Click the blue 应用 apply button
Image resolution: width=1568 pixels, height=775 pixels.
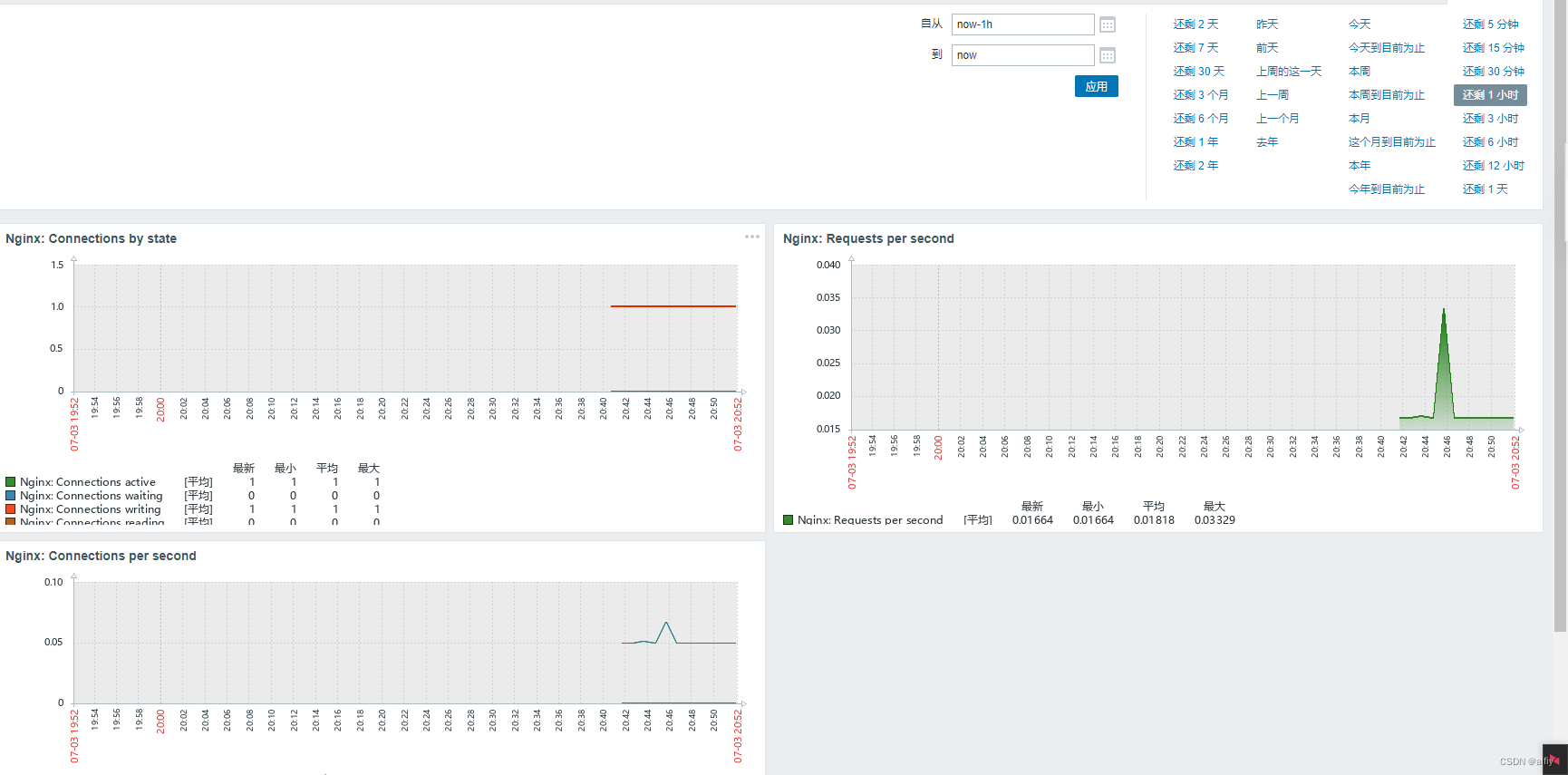[x=1097, y=86]
